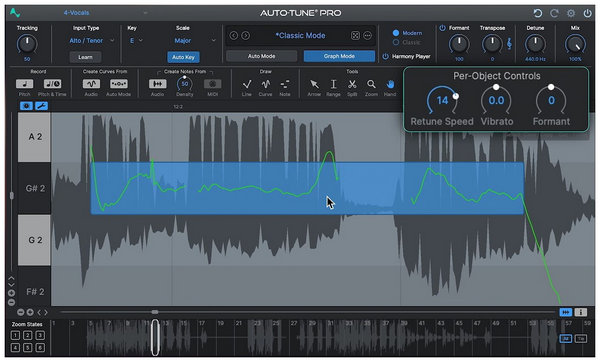Click the Record Pitch & Time icon

tap(52, 84)
